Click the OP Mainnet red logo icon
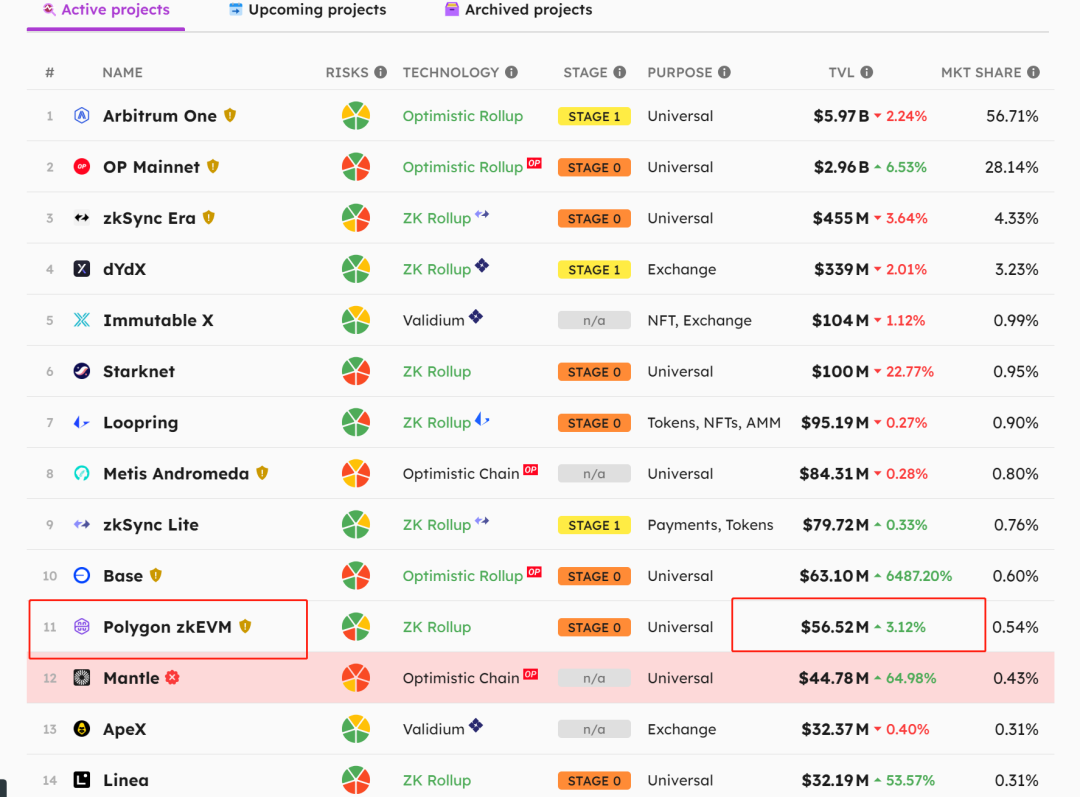 pyautogui.click(x=82, y=167)
